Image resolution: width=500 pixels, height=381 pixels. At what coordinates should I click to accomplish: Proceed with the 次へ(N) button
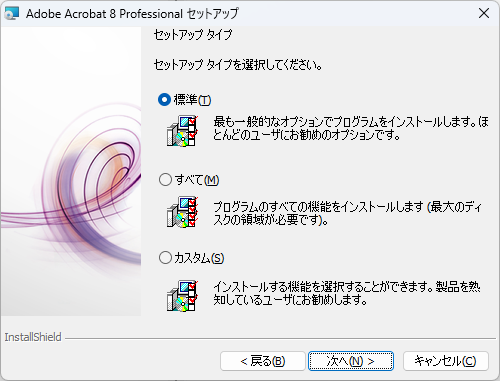[x=351, y=361]
